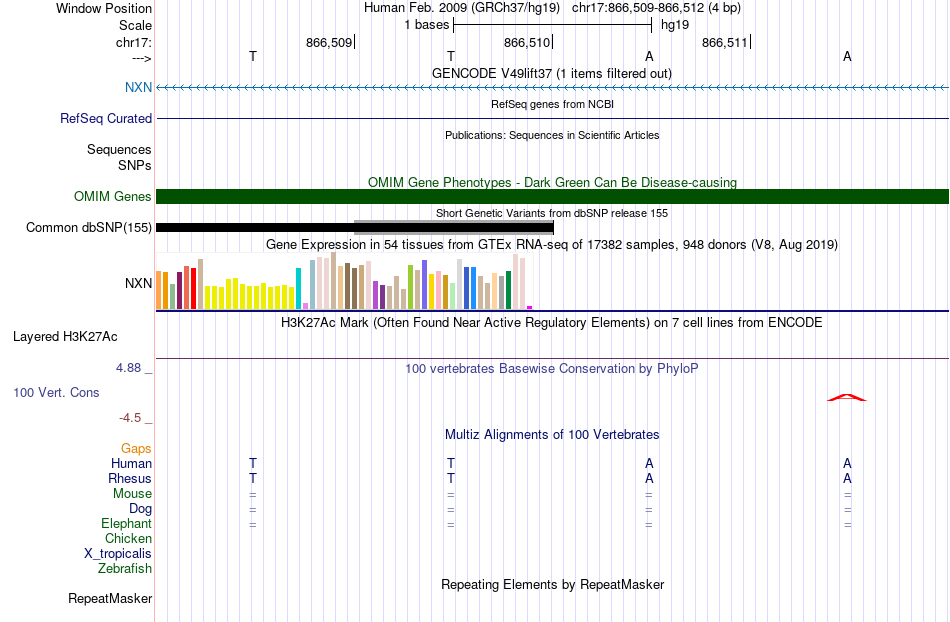This screenshot has height=622, width=950.
Task: Open 100 vertebrates Basewise Conservation by PhyloP title
Action: (552, 368)
